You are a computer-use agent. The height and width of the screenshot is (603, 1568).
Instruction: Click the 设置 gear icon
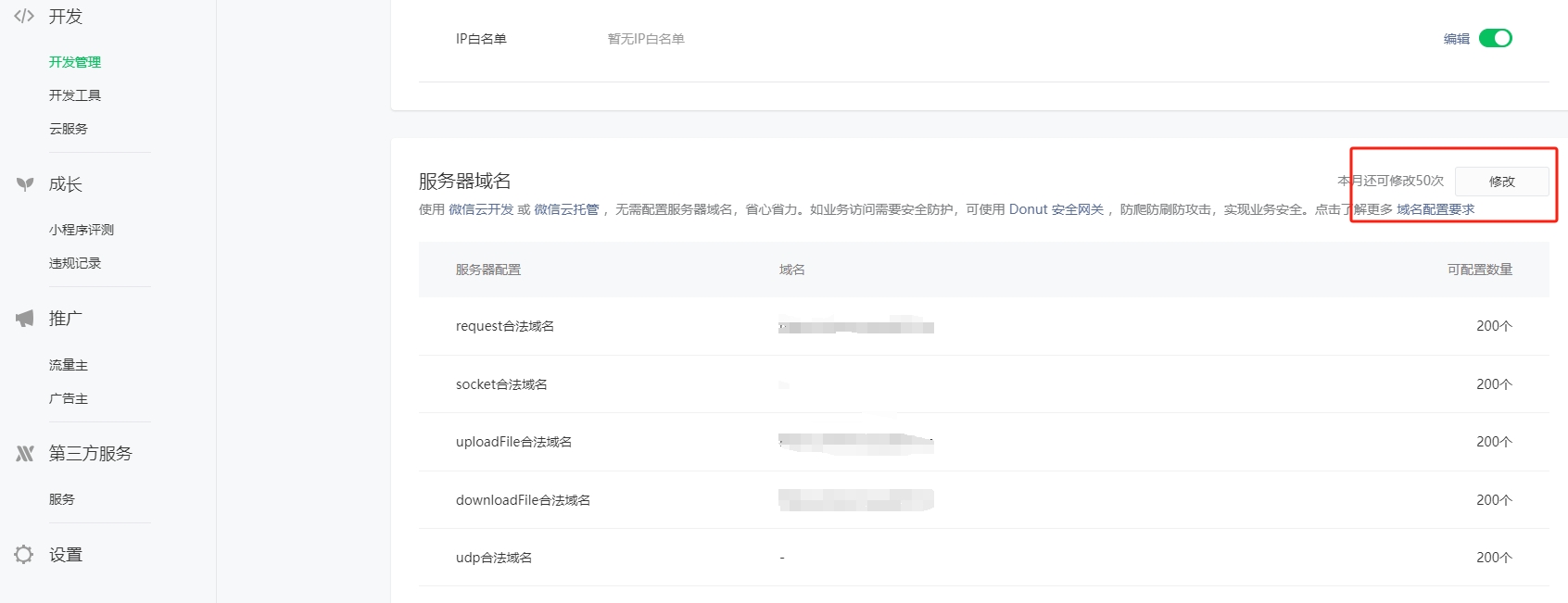pyautogui.click(x=24, y=554)
